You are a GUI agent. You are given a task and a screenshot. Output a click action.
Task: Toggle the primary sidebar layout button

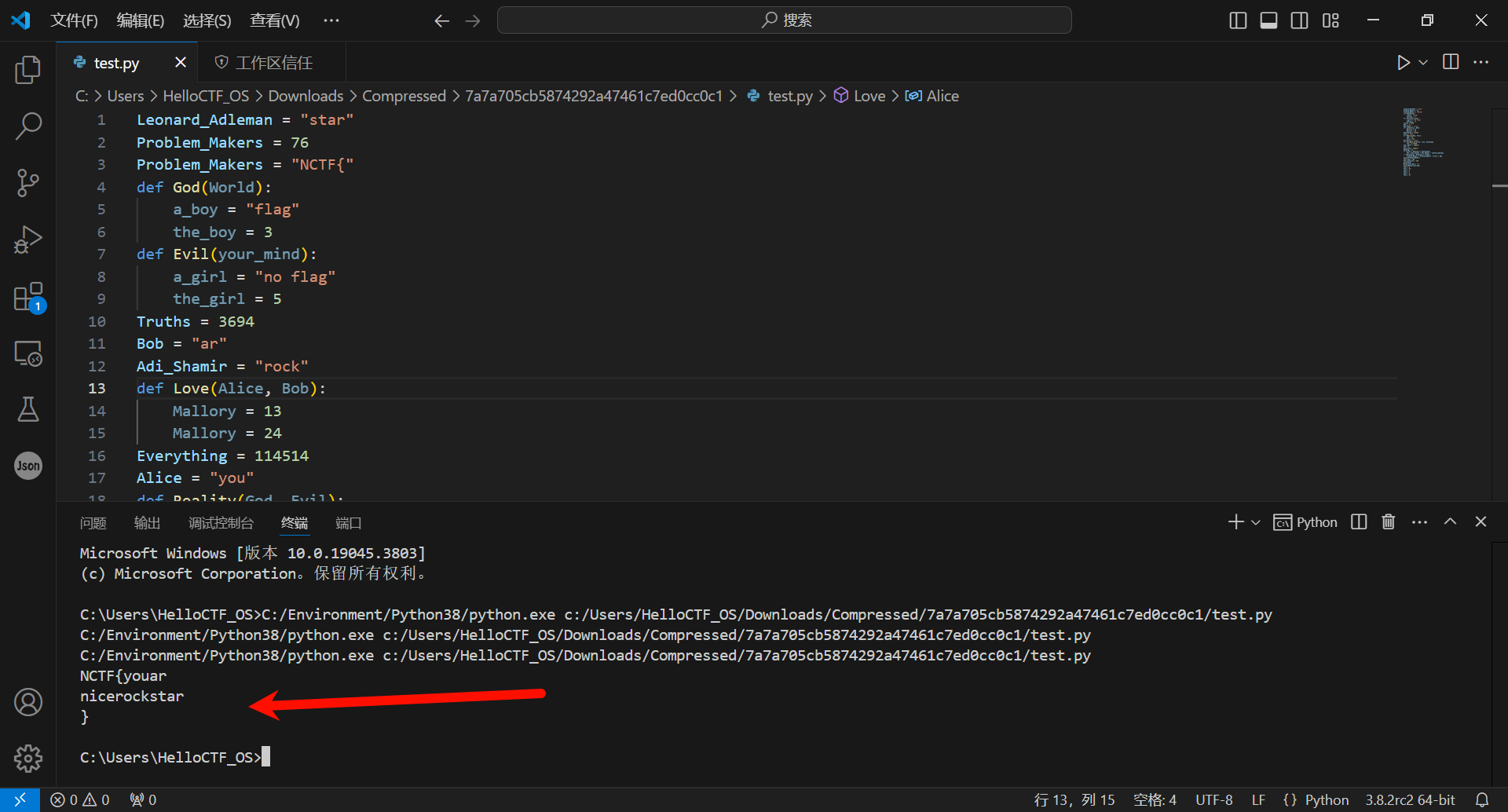1238,20
